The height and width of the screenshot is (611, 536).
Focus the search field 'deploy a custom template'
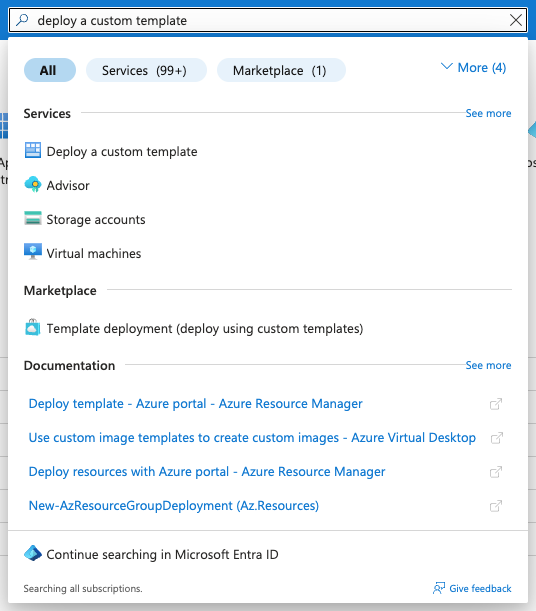(x=268, y=20)
